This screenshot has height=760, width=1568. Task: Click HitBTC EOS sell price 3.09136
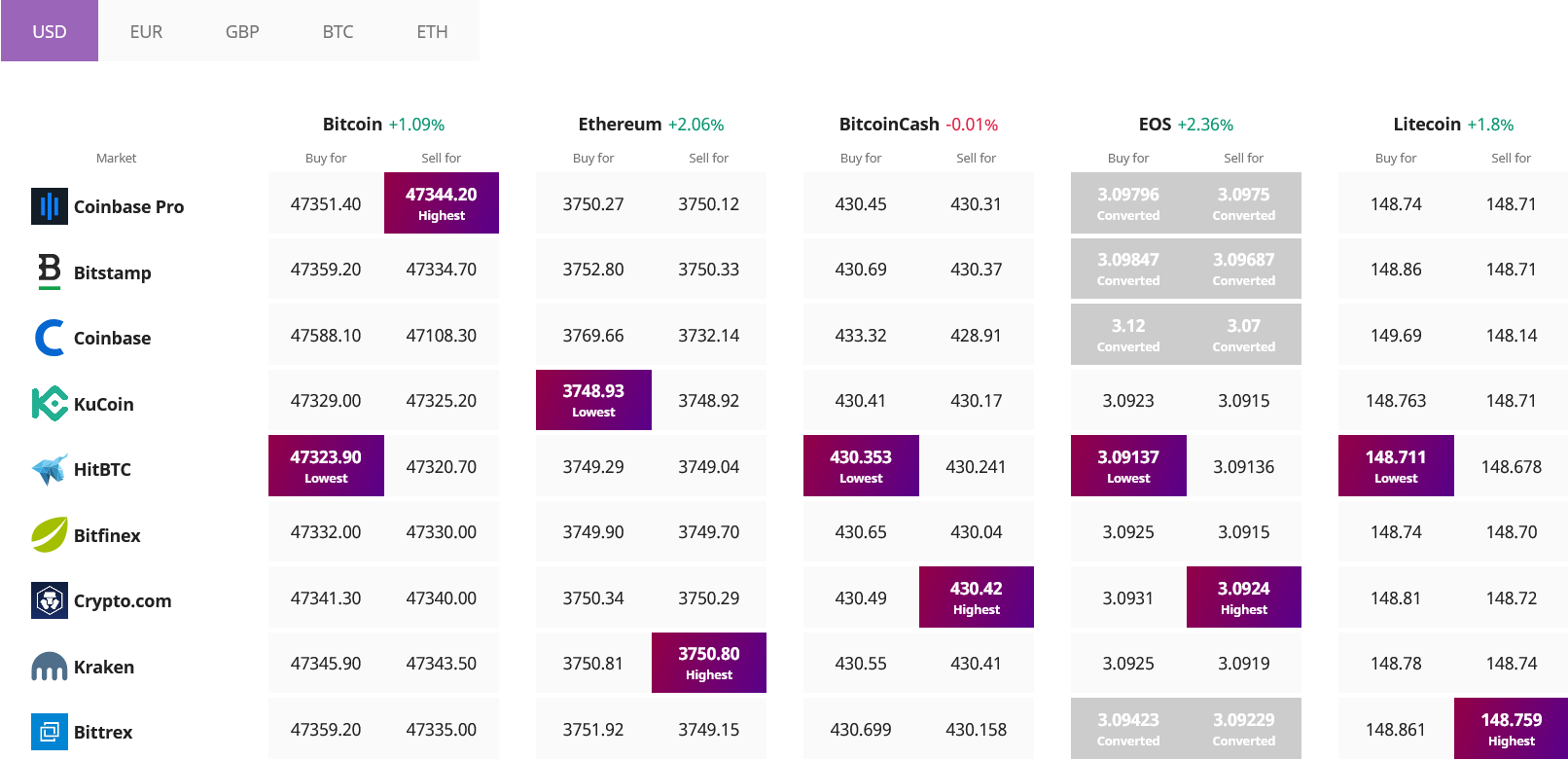(x=1244, y=466)
